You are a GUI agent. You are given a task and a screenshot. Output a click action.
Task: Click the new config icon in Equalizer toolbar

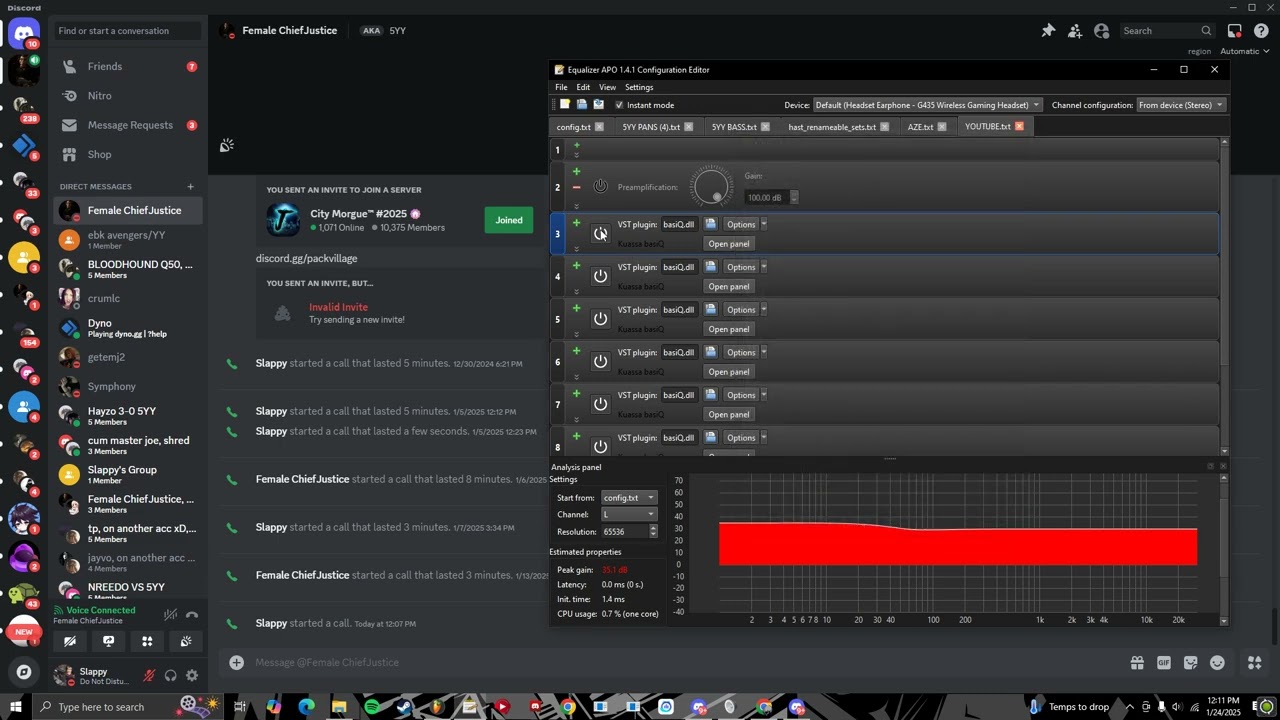click(565, 105)
